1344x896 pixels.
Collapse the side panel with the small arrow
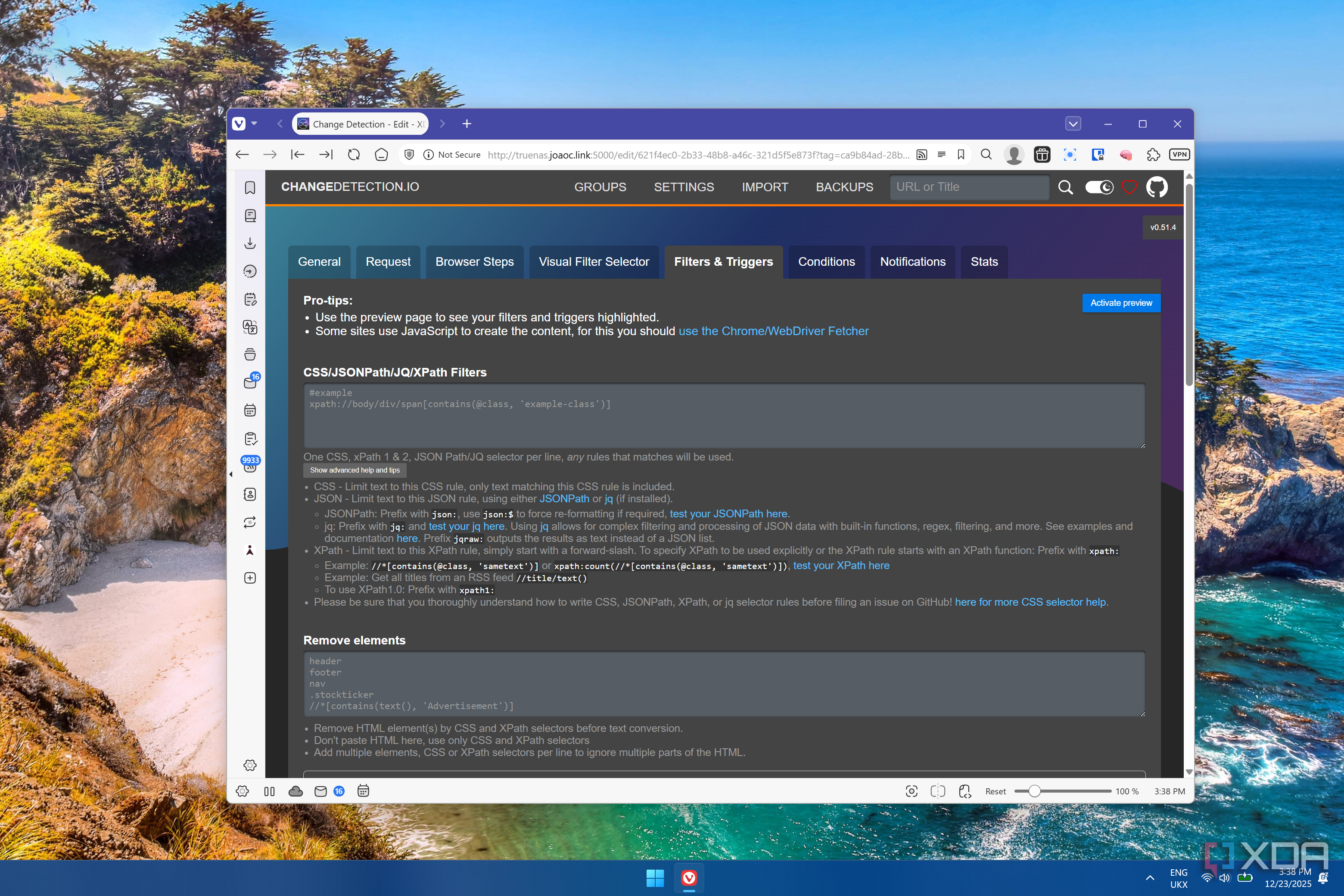coord(231,474)
